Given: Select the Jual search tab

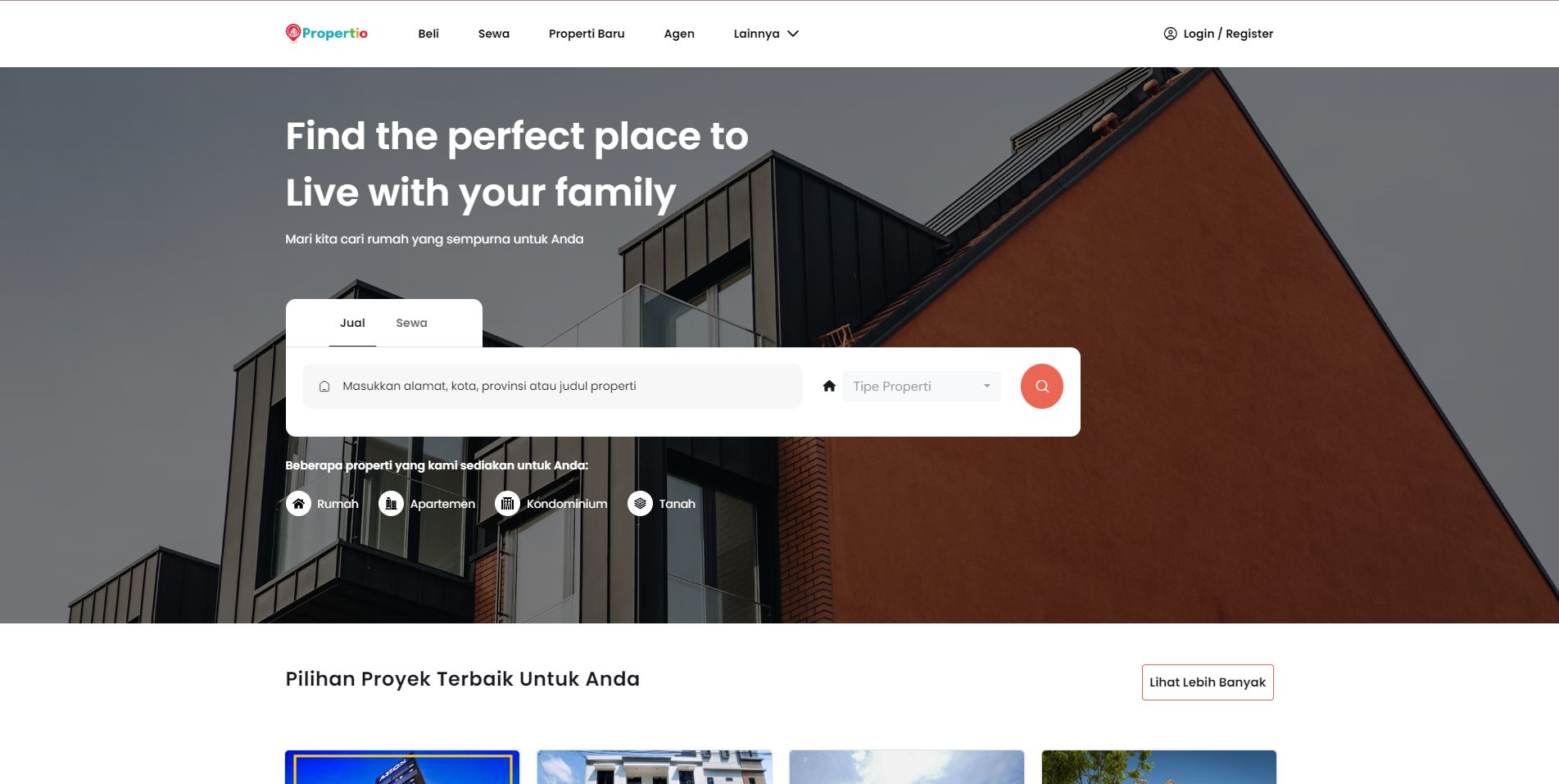Looking at the screenshot, I should point(352,323).
